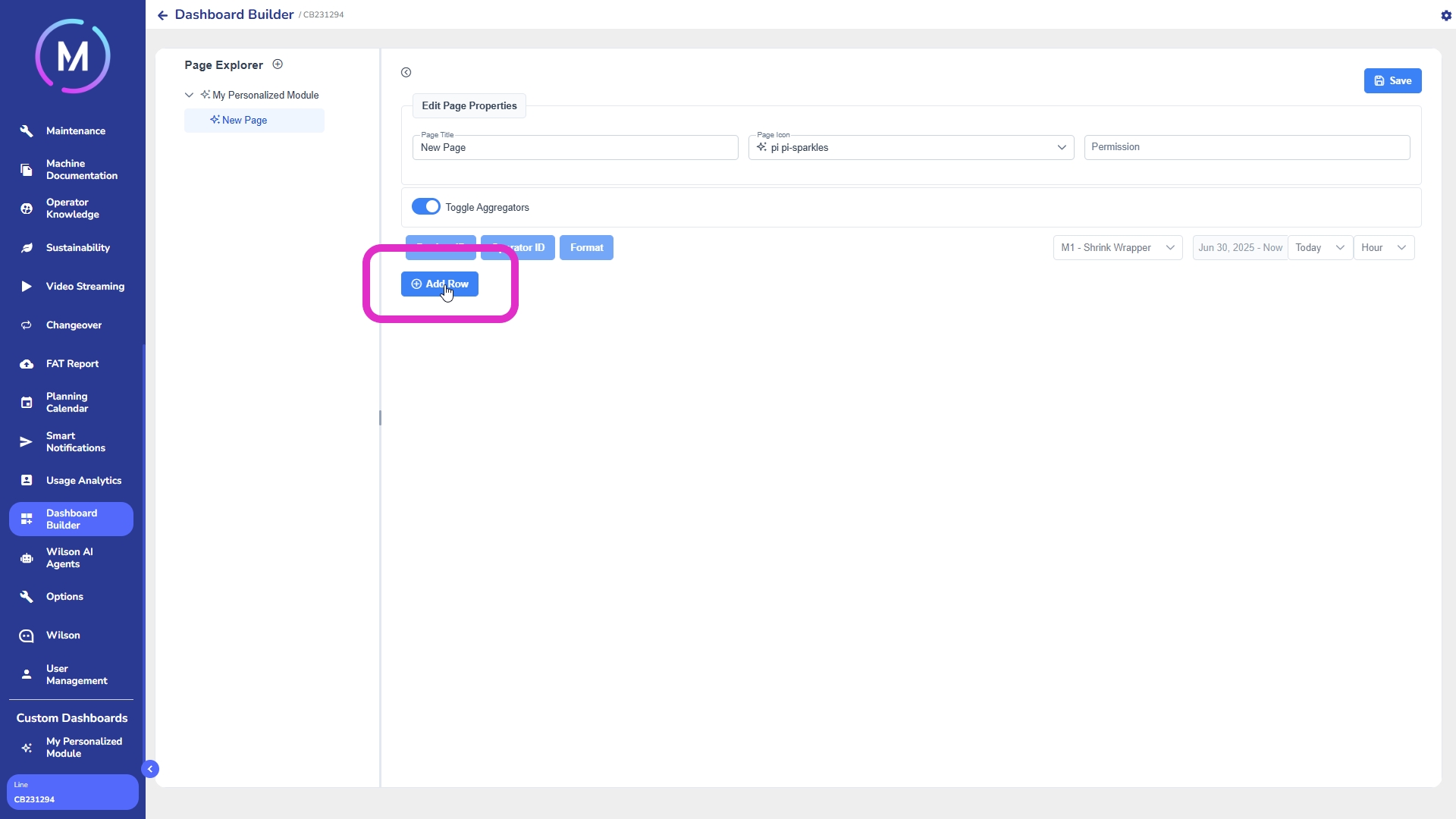Open the FAT Report sidebar item
1456x819 pixels.
pos(72,364)
